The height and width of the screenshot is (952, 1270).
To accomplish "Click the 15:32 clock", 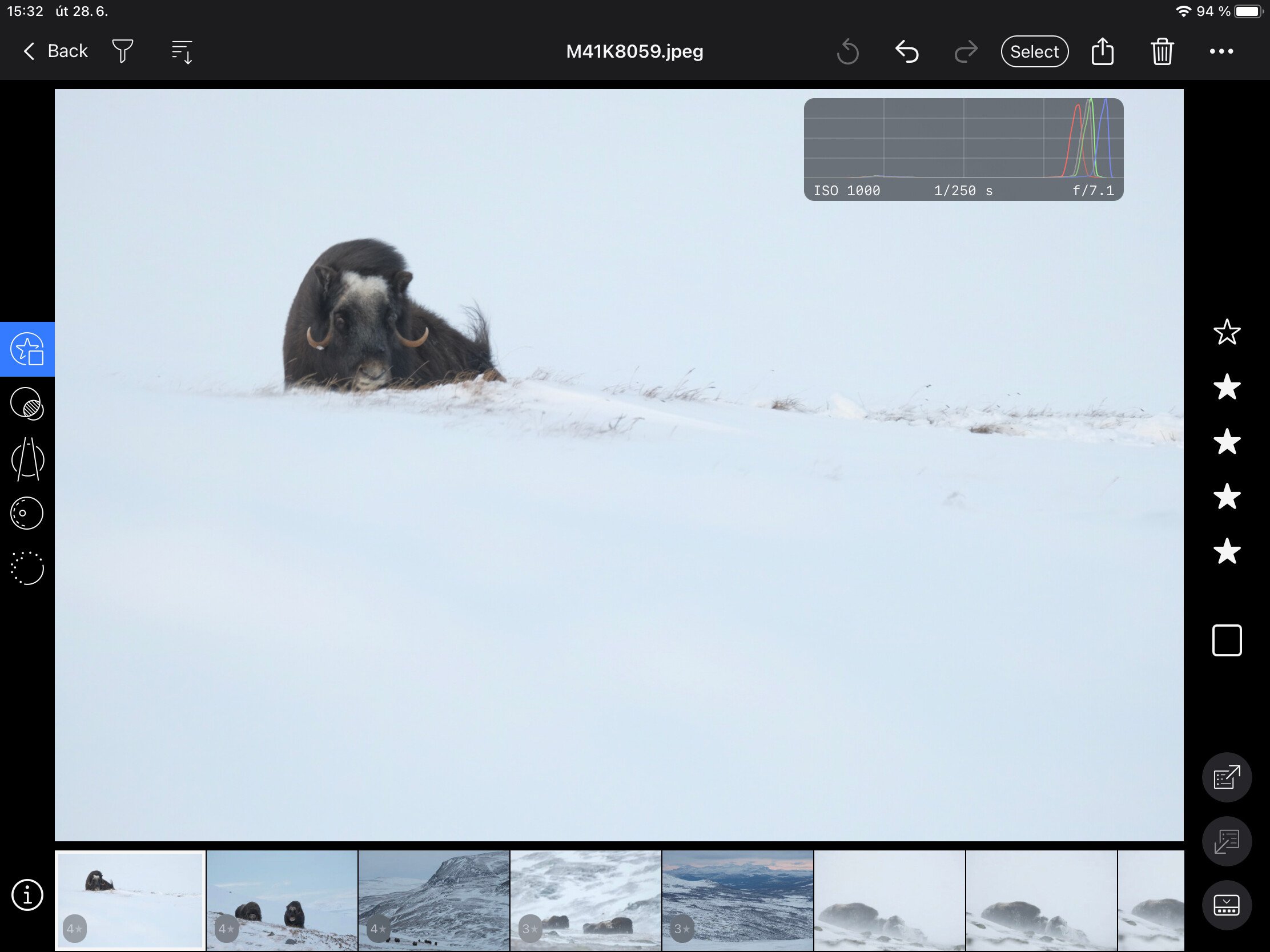I will coord(25,11).
